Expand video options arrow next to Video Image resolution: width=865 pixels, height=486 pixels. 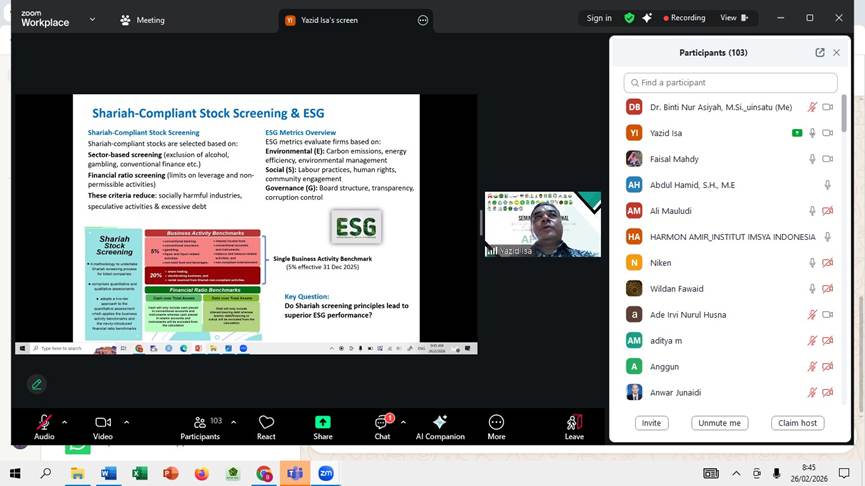pos(126,422)
